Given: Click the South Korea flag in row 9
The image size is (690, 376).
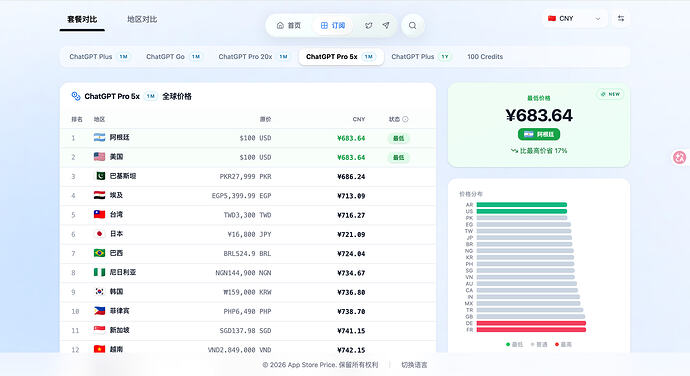Looking at the screenshot, I should [99, 291].
